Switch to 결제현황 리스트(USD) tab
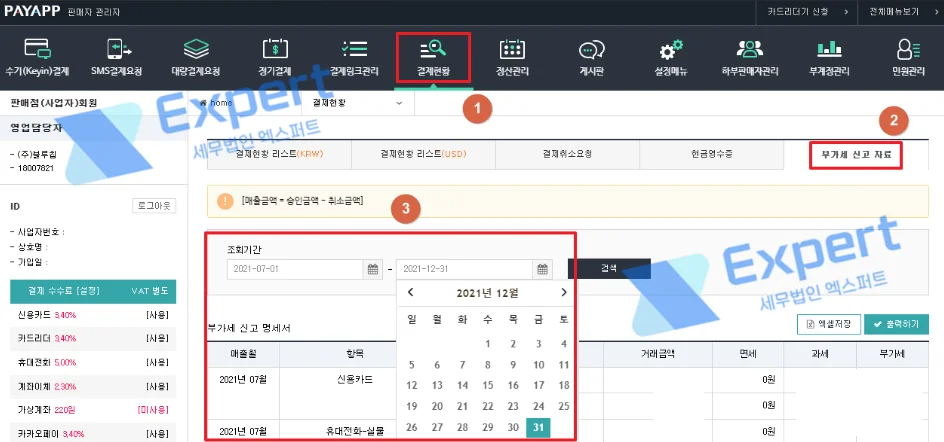The width and height of the screenshot is (944, 442). point(423,154)
